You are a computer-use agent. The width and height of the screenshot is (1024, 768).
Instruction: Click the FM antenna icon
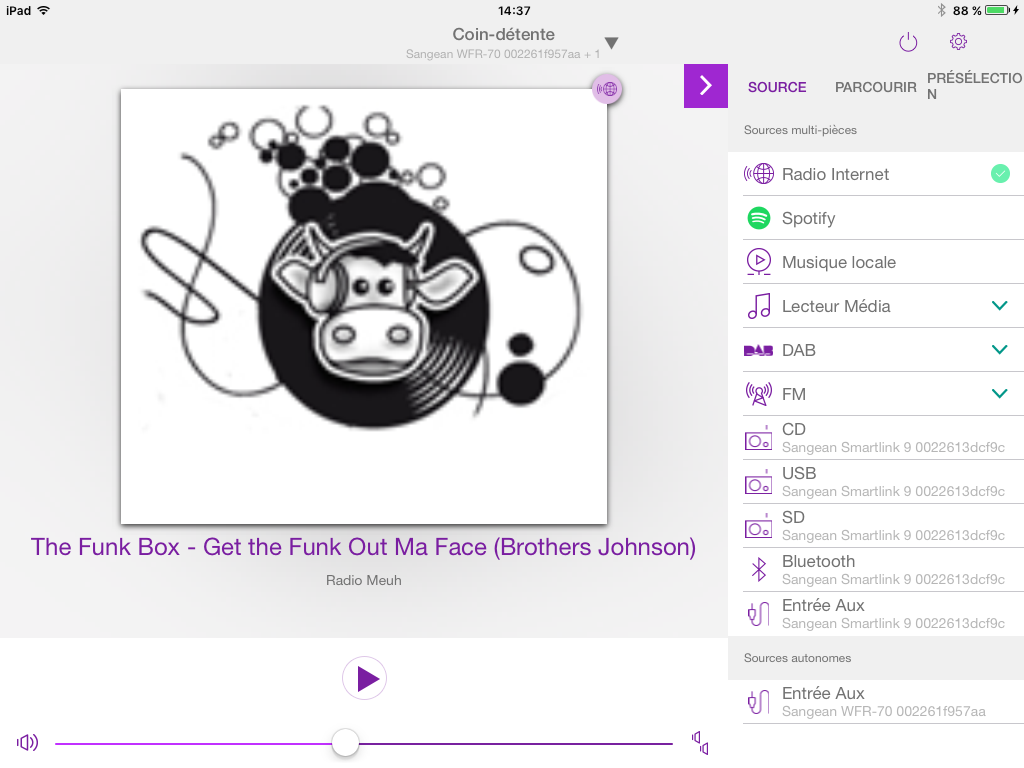coord(759,394)
